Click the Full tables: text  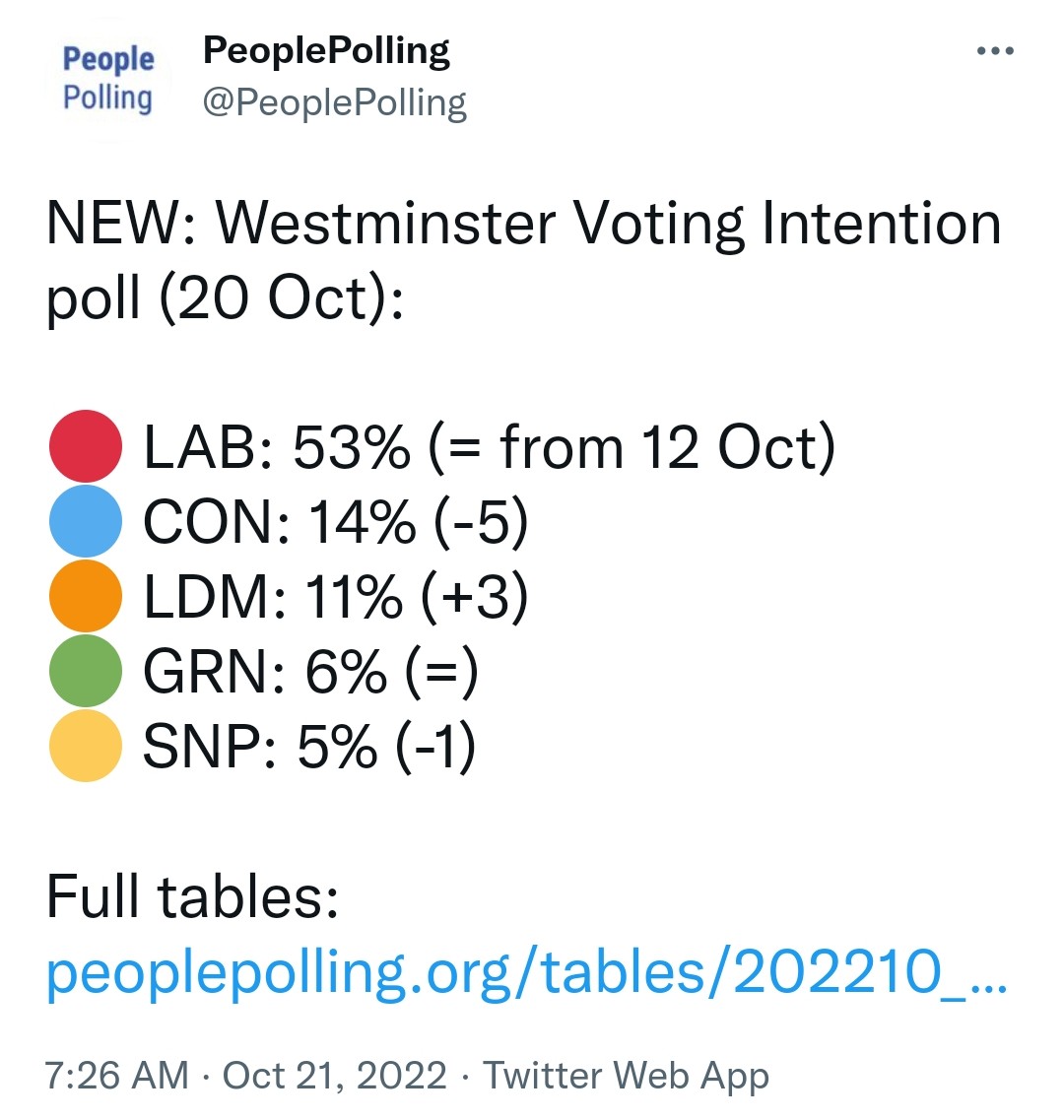[192, 896]
